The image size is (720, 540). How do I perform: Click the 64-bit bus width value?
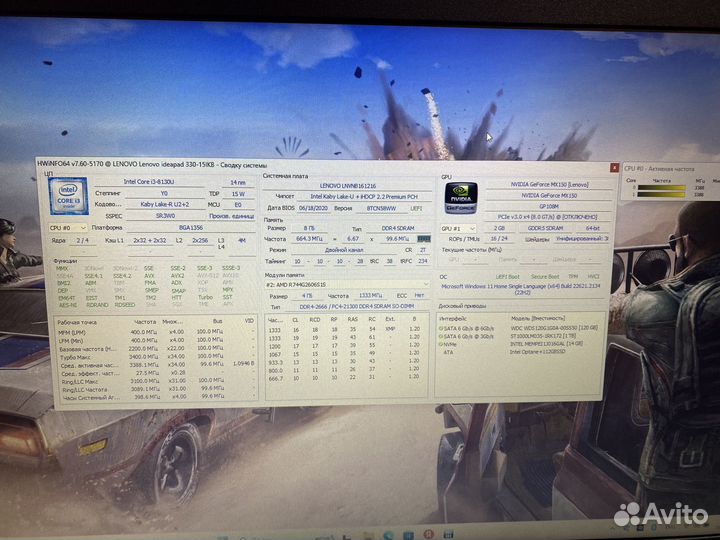[x=592, y=228]
